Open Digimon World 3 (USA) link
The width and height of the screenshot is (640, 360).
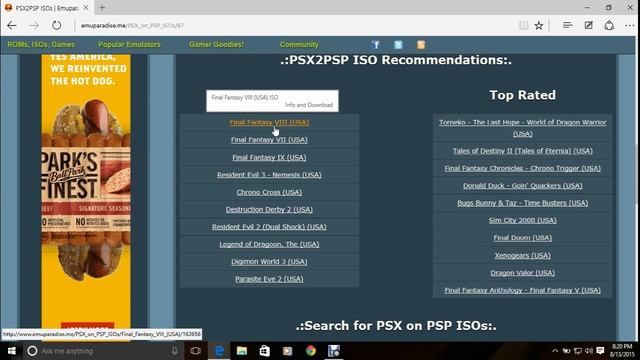click(269, 262)
